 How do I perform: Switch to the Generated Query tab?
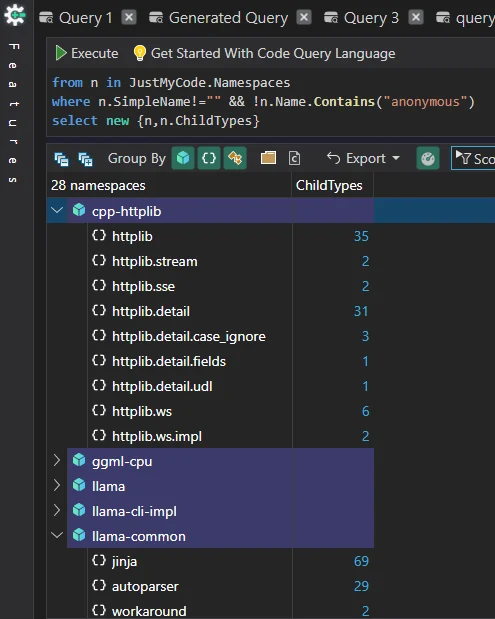[228, 18]
